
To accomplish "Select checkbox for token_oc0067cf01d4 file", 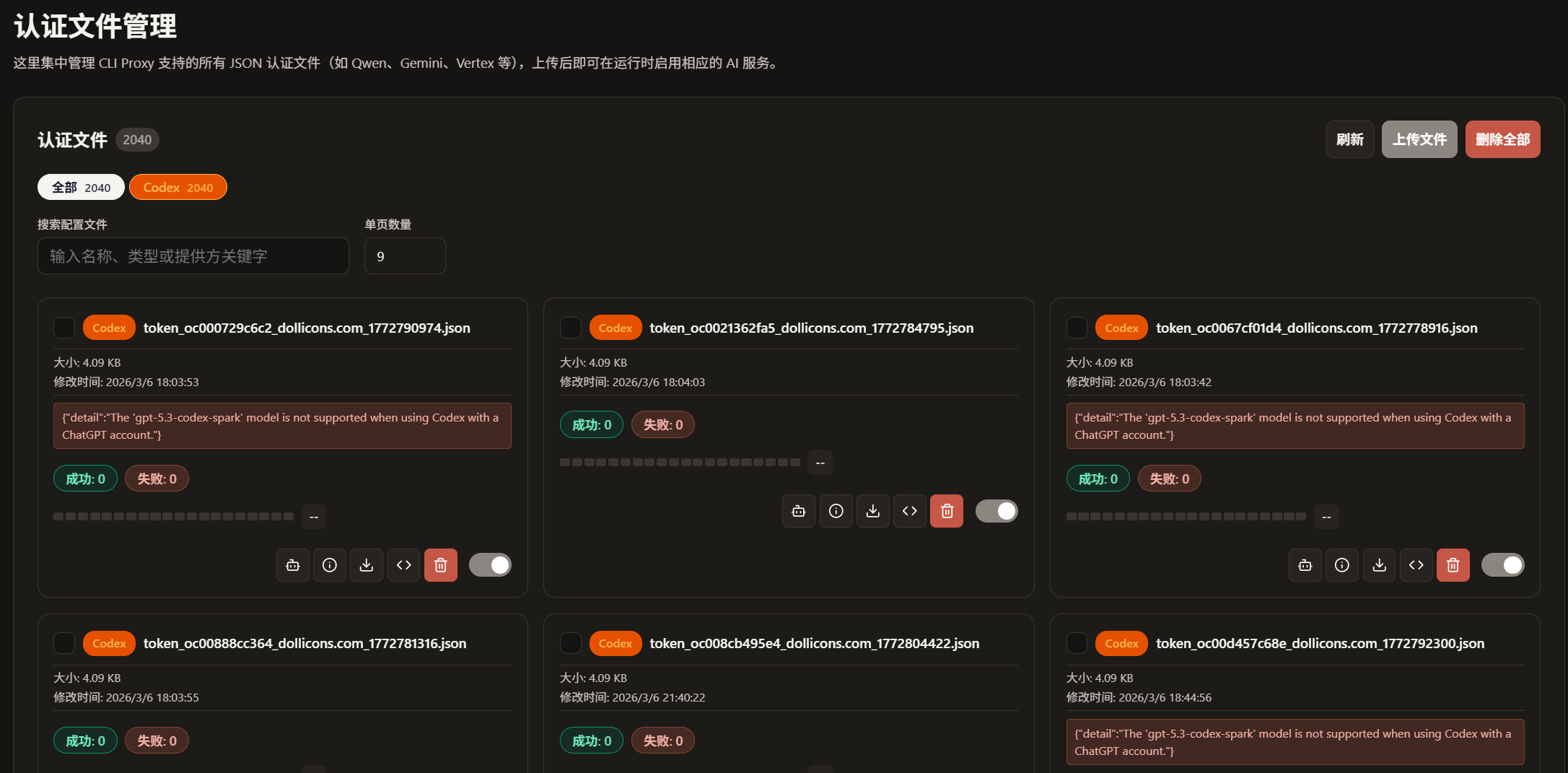I will [1077, 328].
